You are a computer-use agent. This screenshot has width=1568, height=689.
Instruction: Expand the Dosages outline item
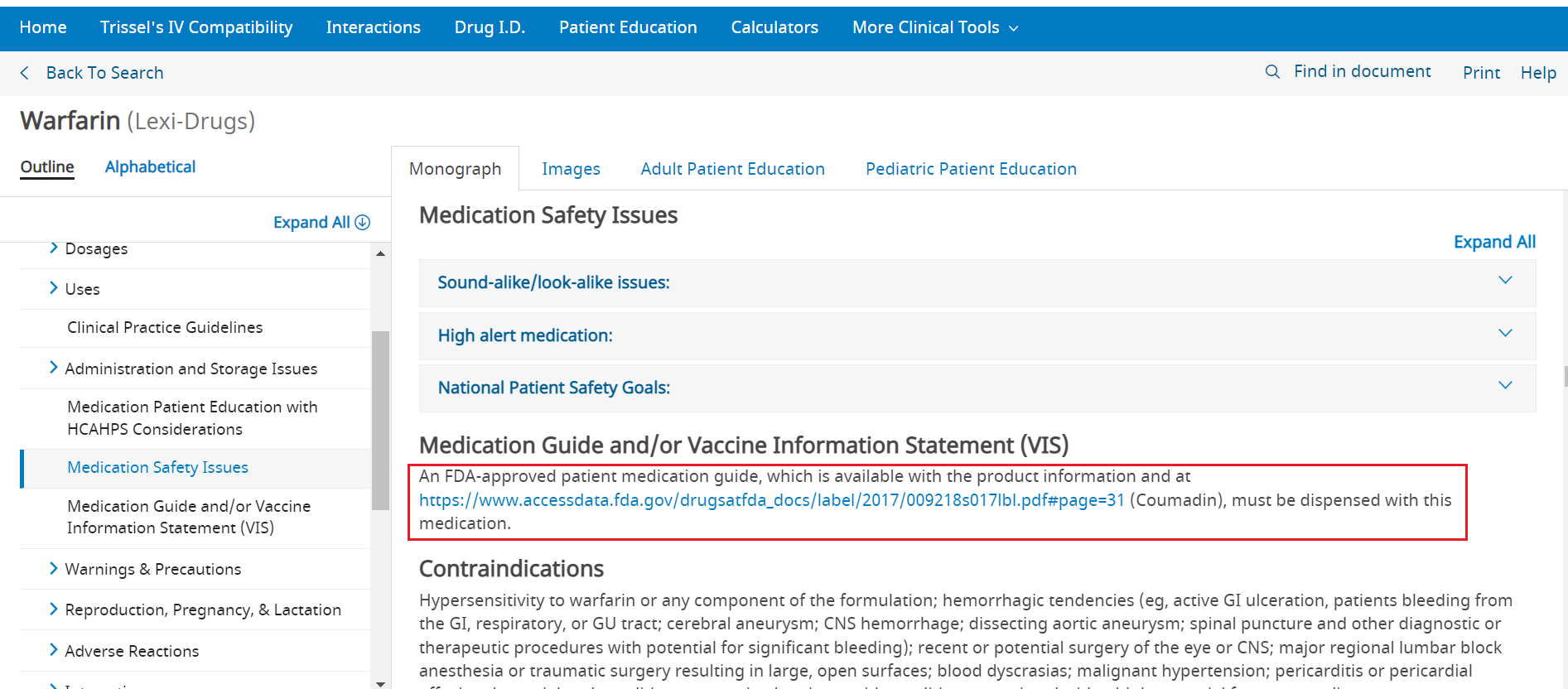coord(54,248)
